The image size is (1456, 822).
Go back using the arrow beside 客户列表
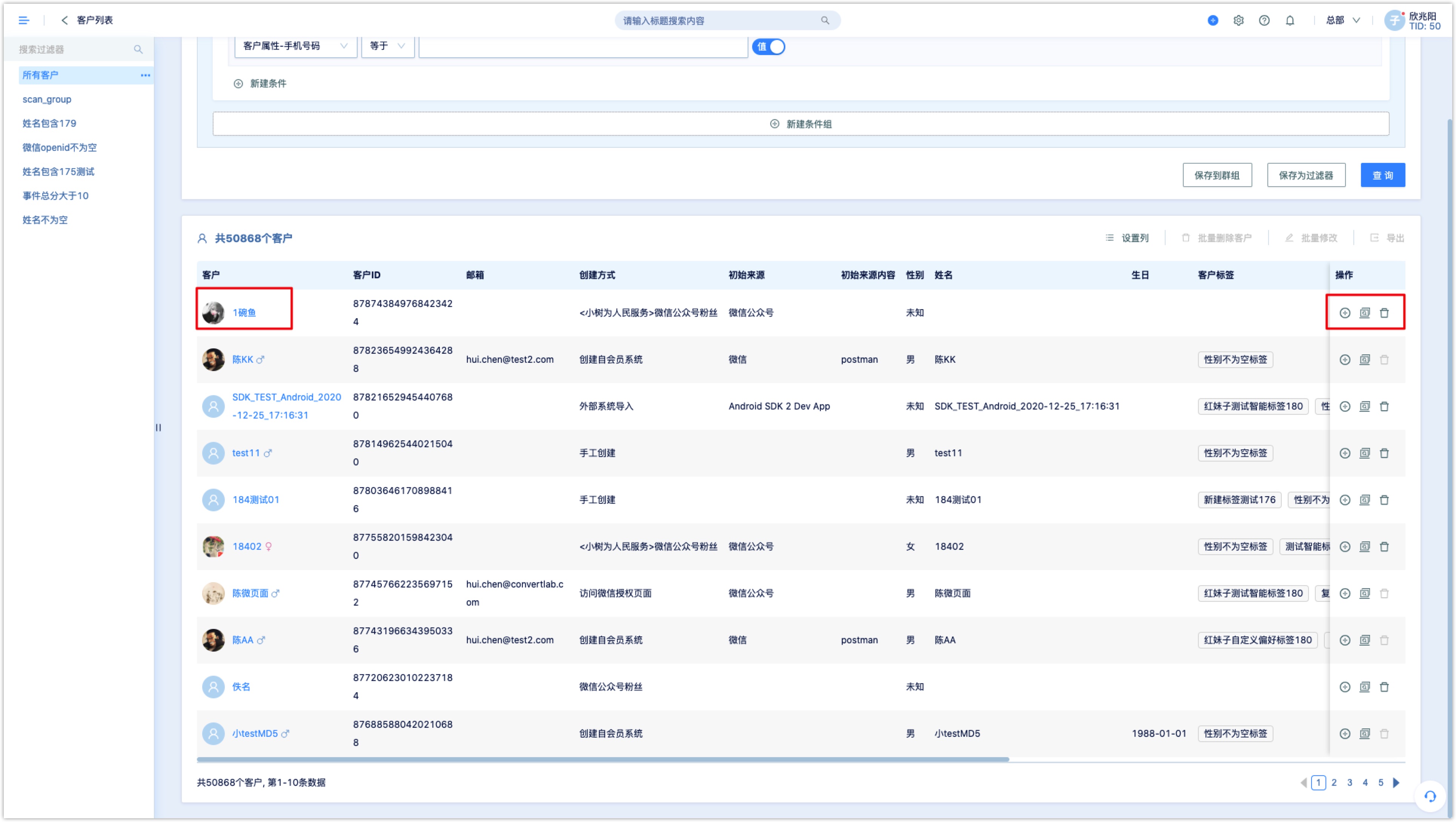tap(65, 20)
